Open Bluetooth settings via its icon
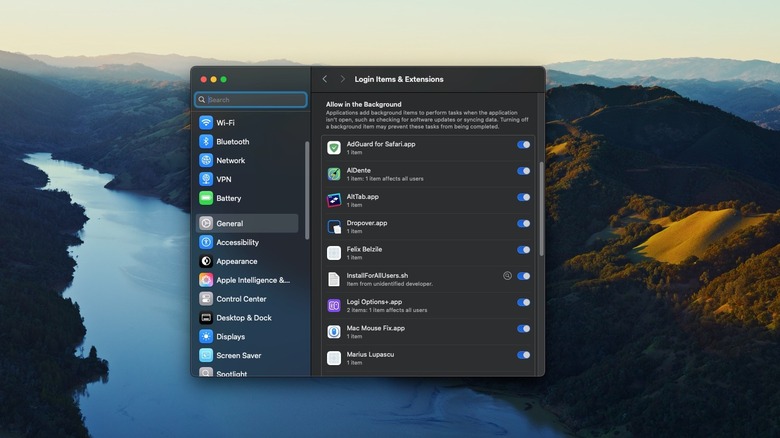Screen dimensions: 780x438 click(206, 142)
